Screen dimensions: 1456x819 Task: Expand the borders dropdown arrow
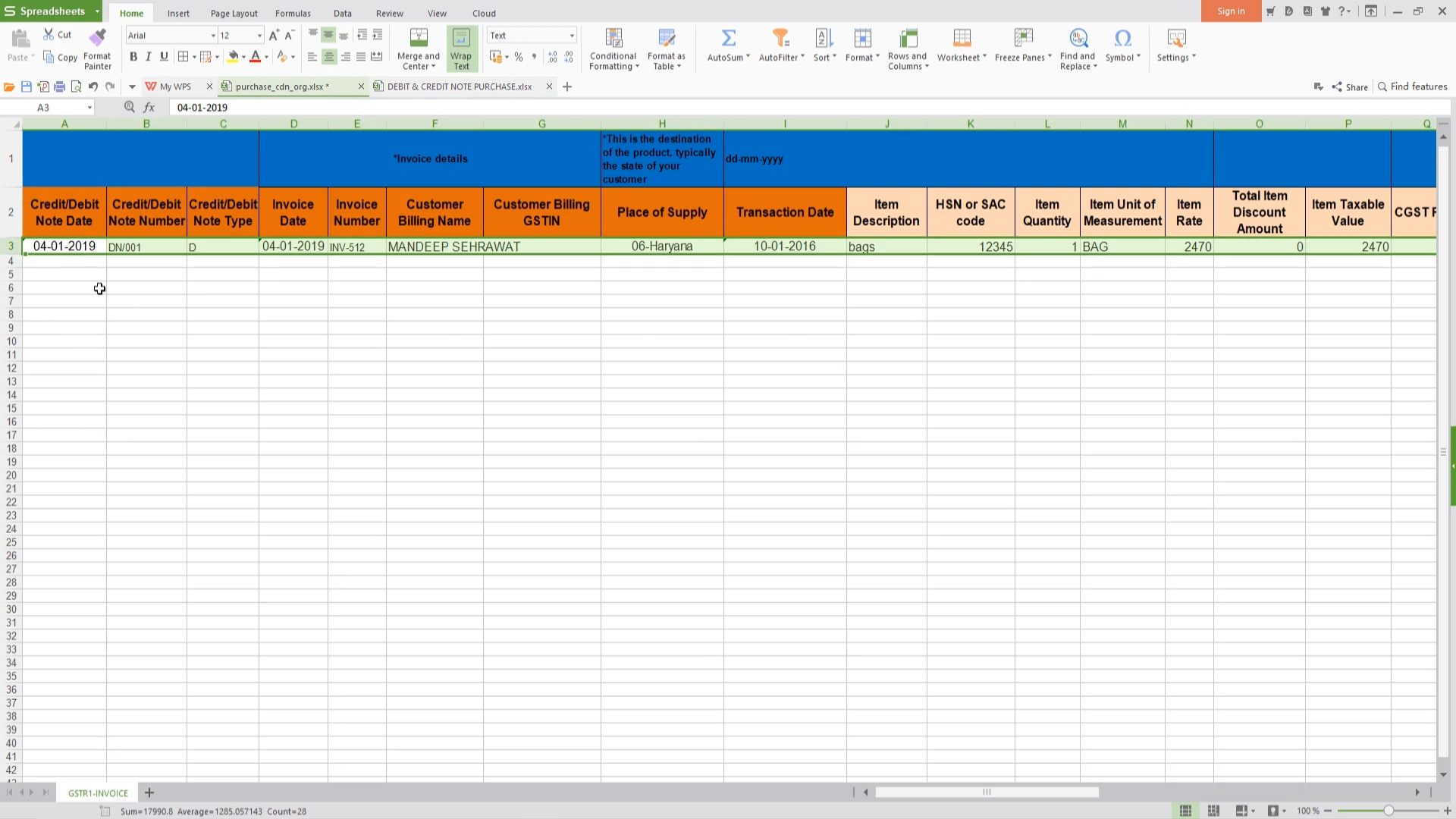[x=194, y=57]
